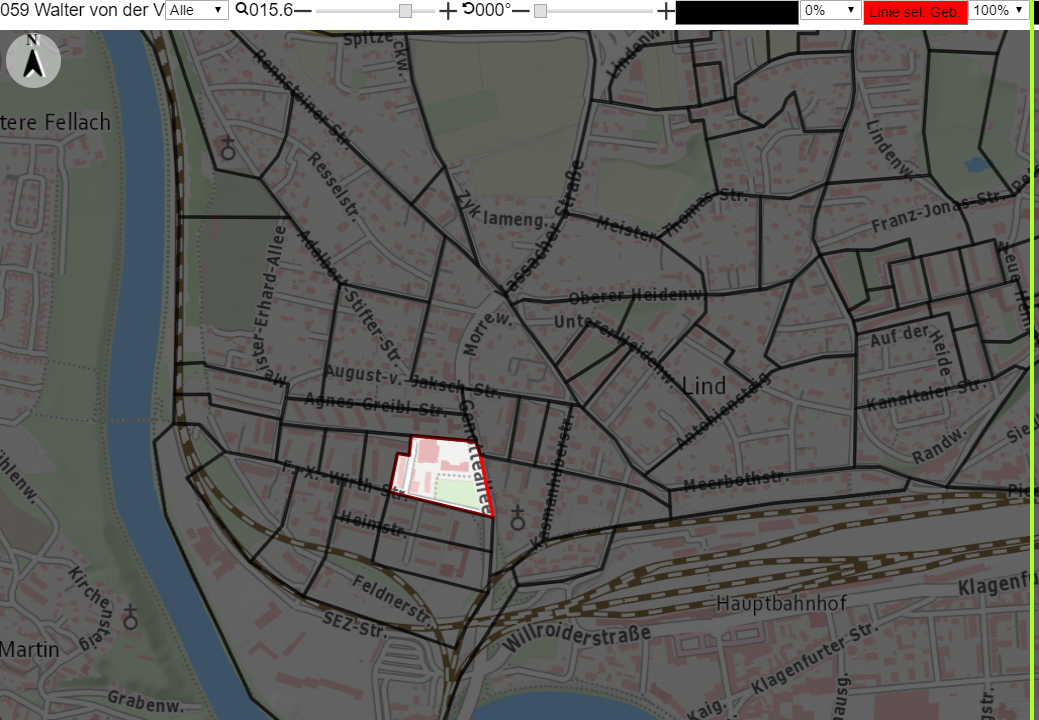Open the 100% dropdown
The image size is (1039, 720).
(x=999, y=10)
